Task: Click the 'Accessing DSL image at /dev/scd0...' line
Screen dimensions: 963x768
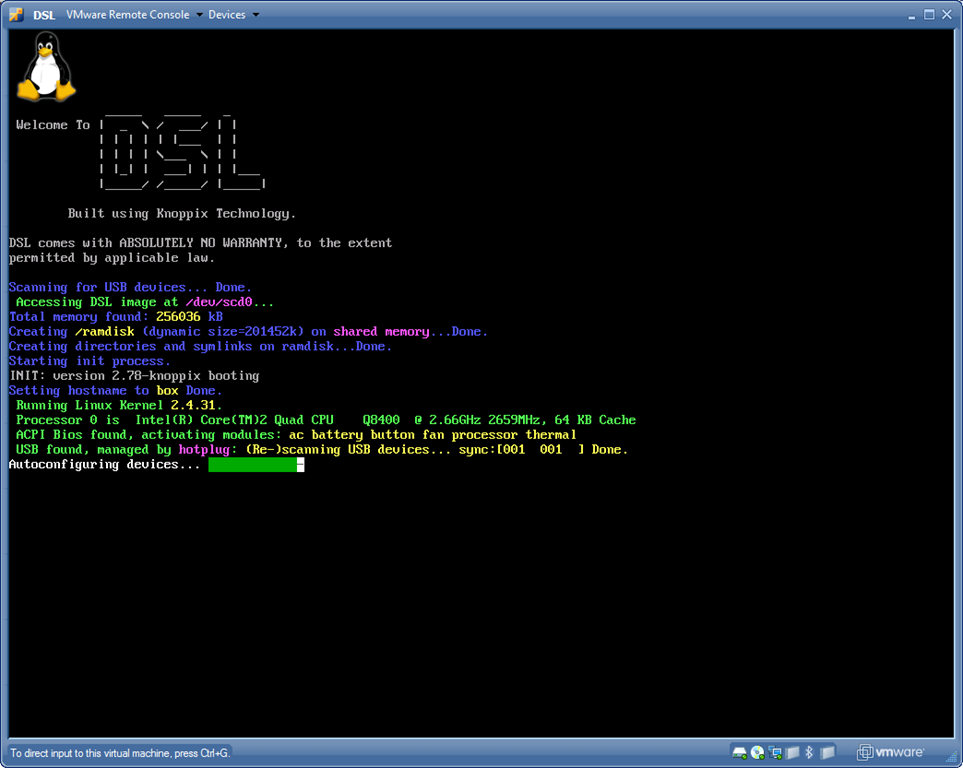Action: (144, 302)
